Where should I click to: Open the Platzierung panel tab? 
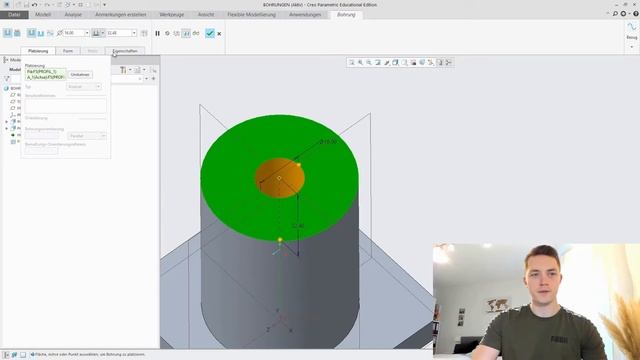point(38,51)
